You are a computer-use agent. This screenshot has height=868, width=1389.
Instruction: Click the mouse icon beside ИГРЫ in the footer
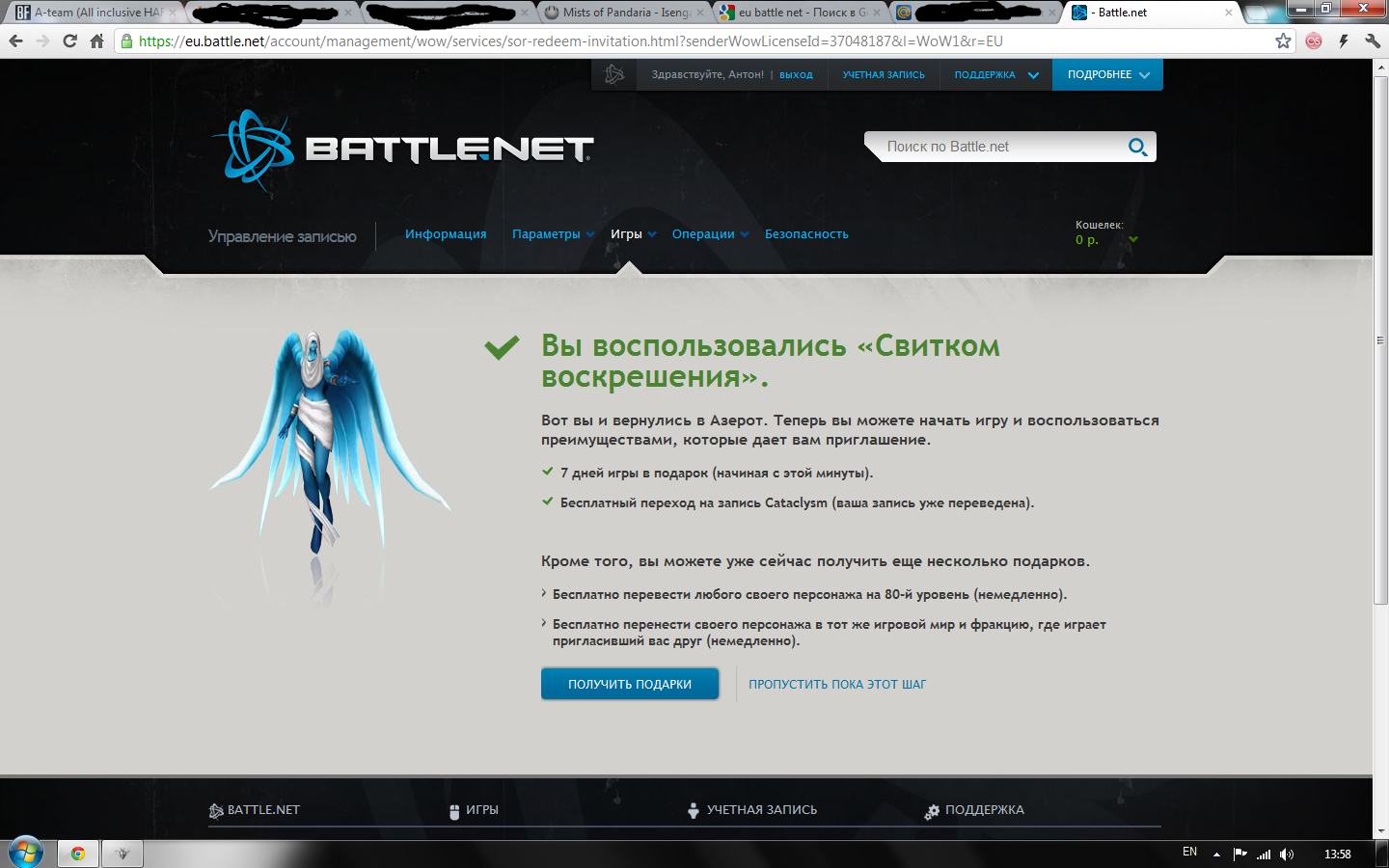pyautogui.click(x=454, y=811)
